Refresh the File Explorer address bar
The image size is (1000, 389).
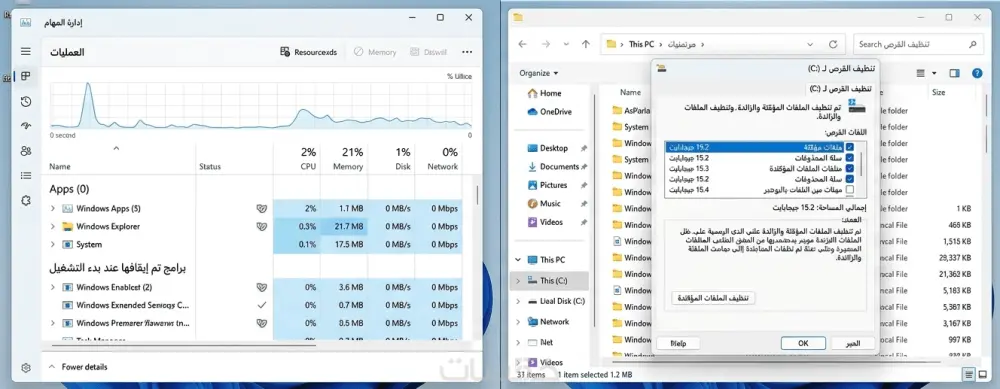click(832, 44)
